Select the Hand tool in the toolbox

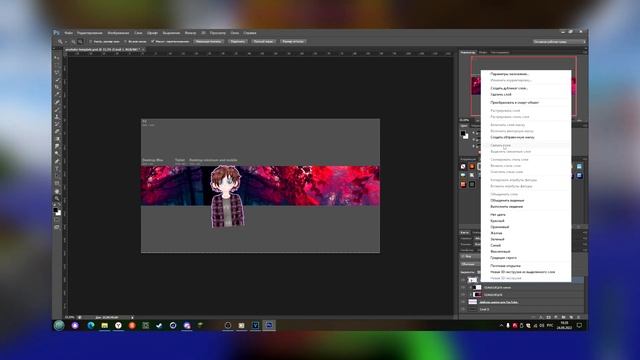coord(57,191)
